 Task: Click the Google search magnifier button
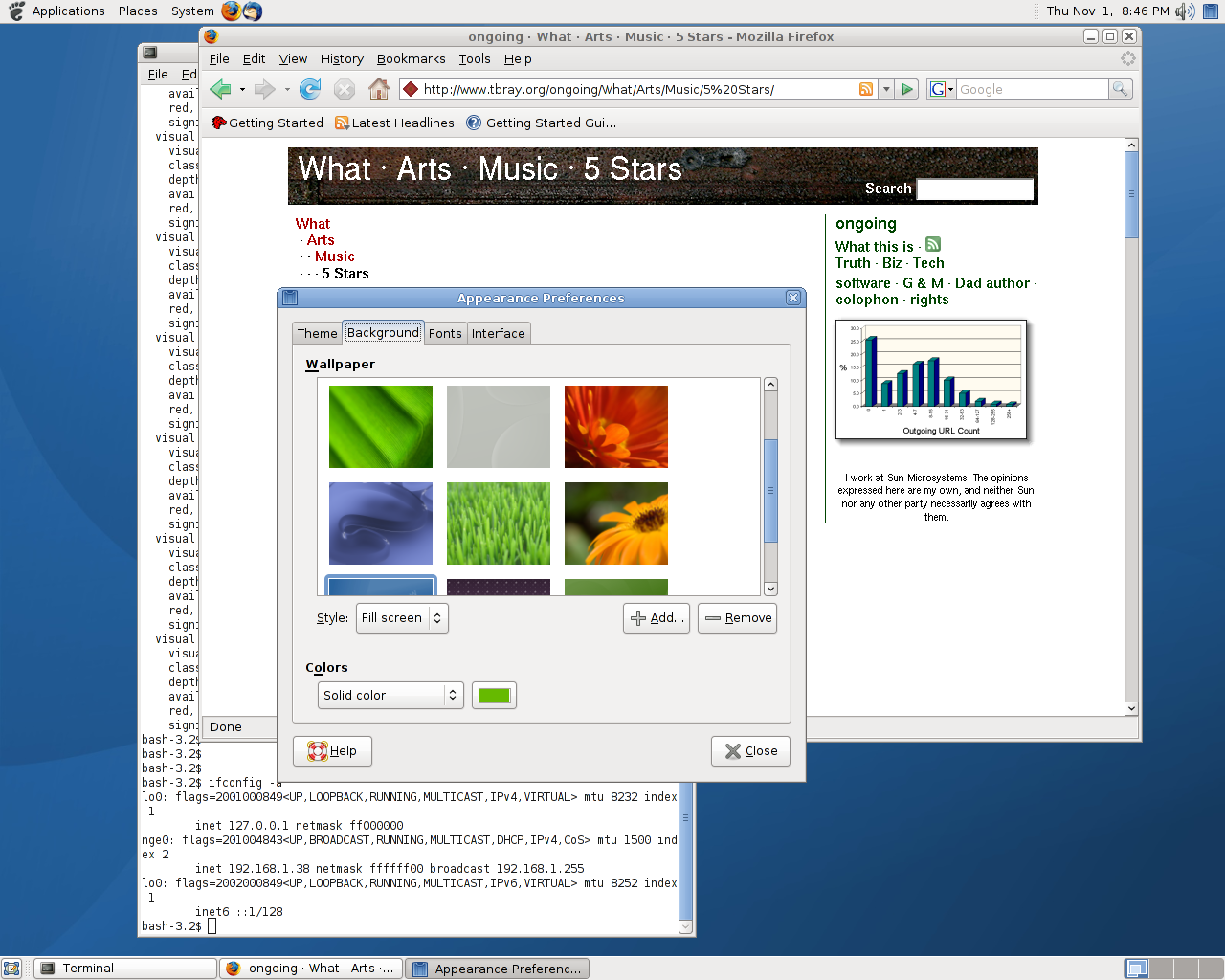[1120, 89]
